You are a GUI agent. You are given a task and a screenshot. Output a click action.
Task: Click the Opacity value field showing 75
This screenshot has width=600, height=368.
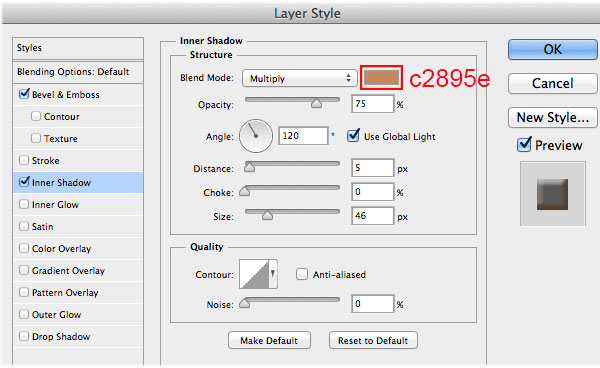[372, 104]
